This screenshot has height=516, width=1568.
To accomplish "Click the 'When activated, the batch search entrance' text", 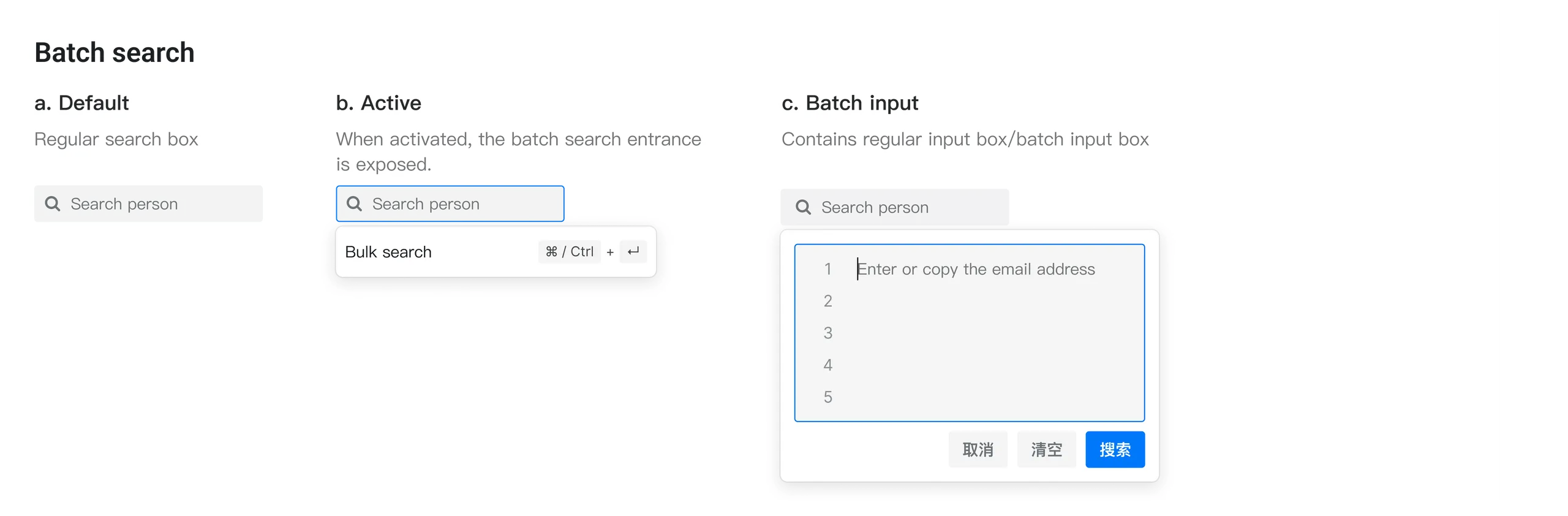I will tap(519, 139).
